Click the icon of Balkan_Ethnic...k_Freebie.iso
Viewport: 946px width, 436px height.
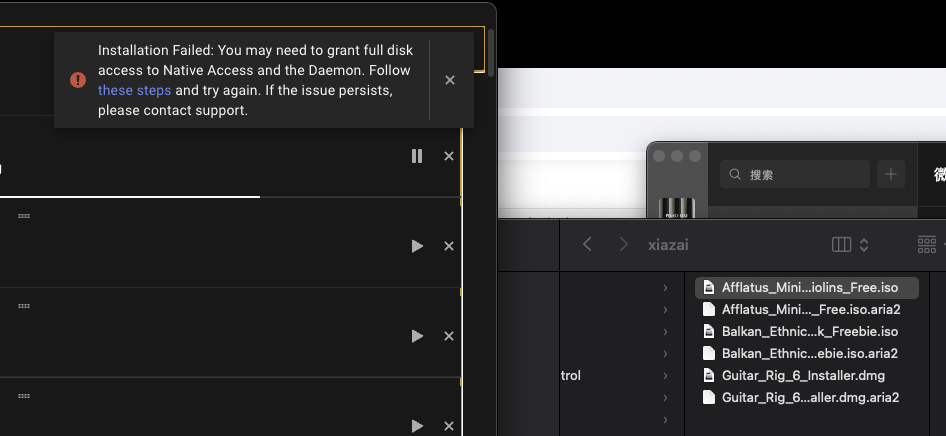coord(709,332)
